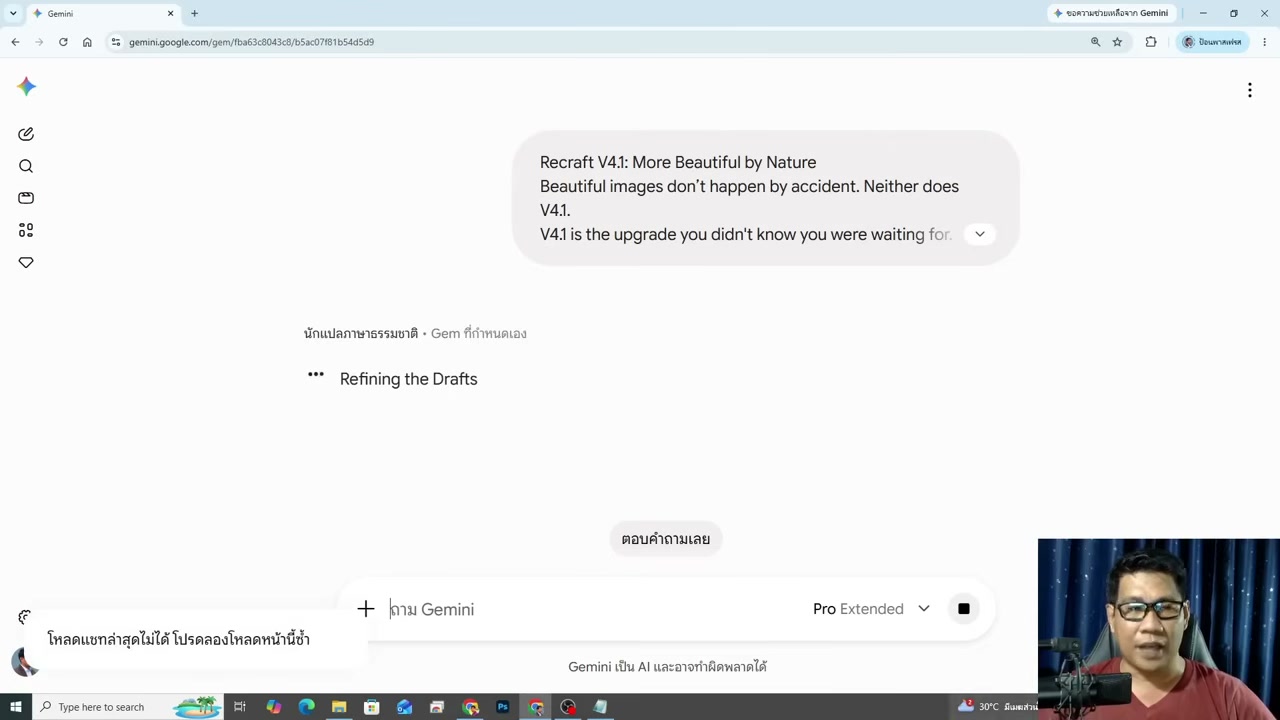The height and width of the screenshot is (720, 1280).
Task: Click the plus attach button in prompt box
Action: [x=366, y=609]
